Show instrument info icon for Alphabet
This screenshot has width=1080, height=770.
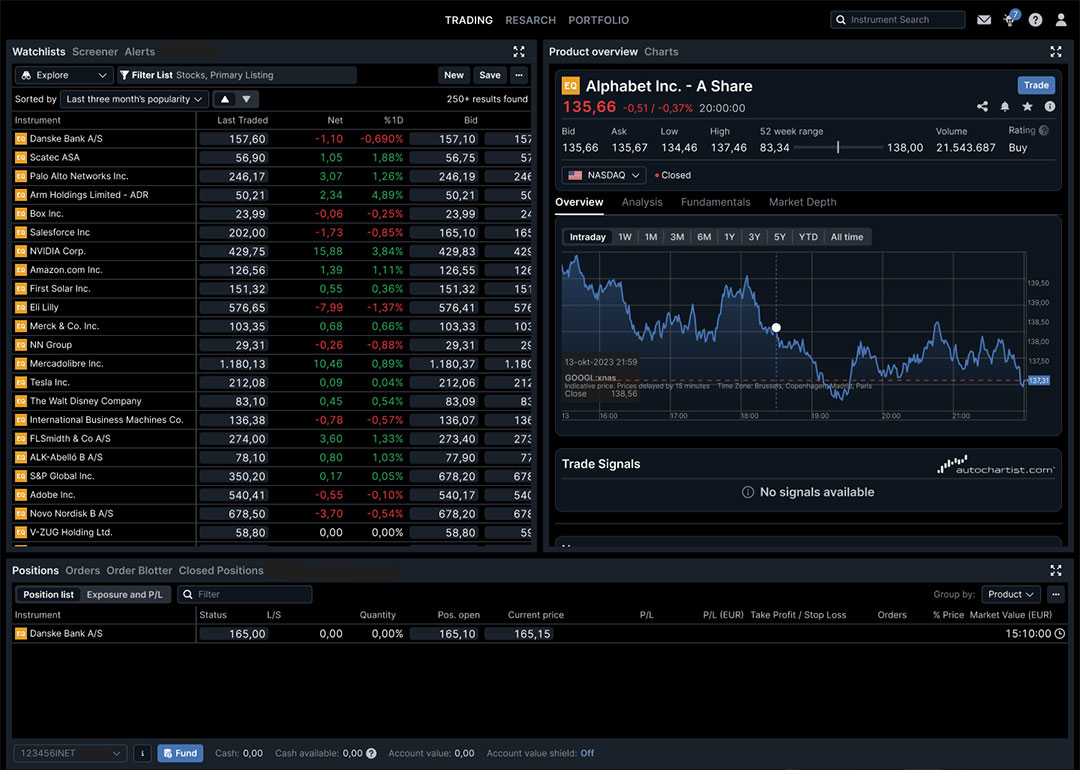coord(1050,106)
